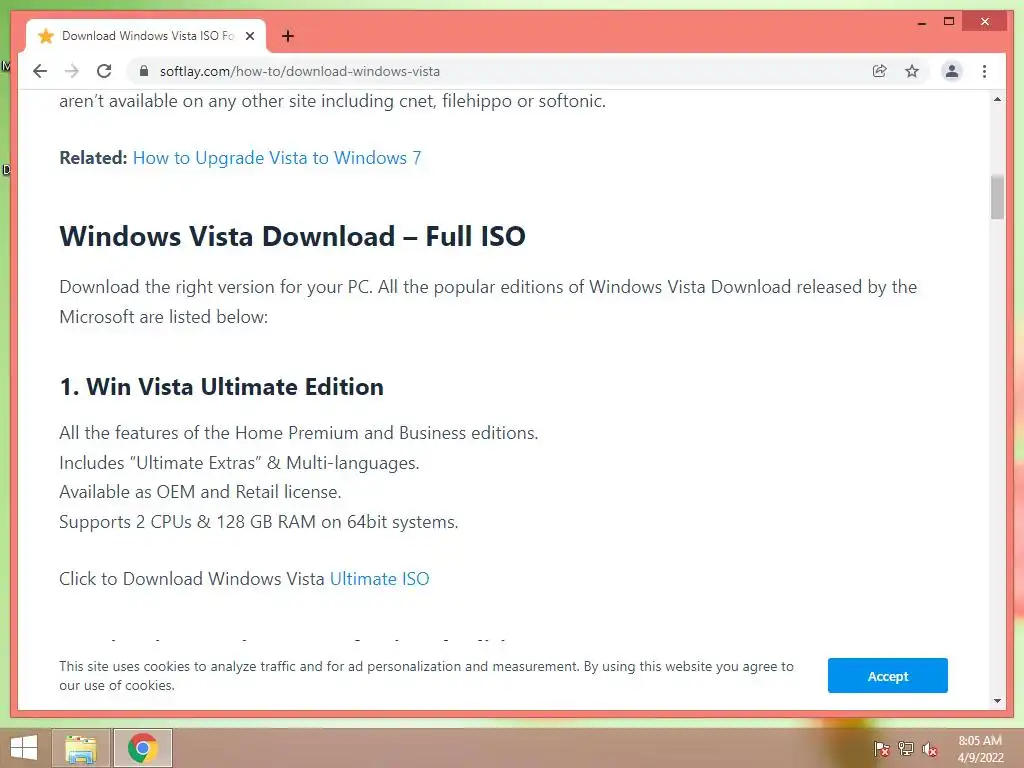Click the heading 'Windows Vista Download – Full ISO'
This screenshot has width=1024, height=768.
(293, 236)
